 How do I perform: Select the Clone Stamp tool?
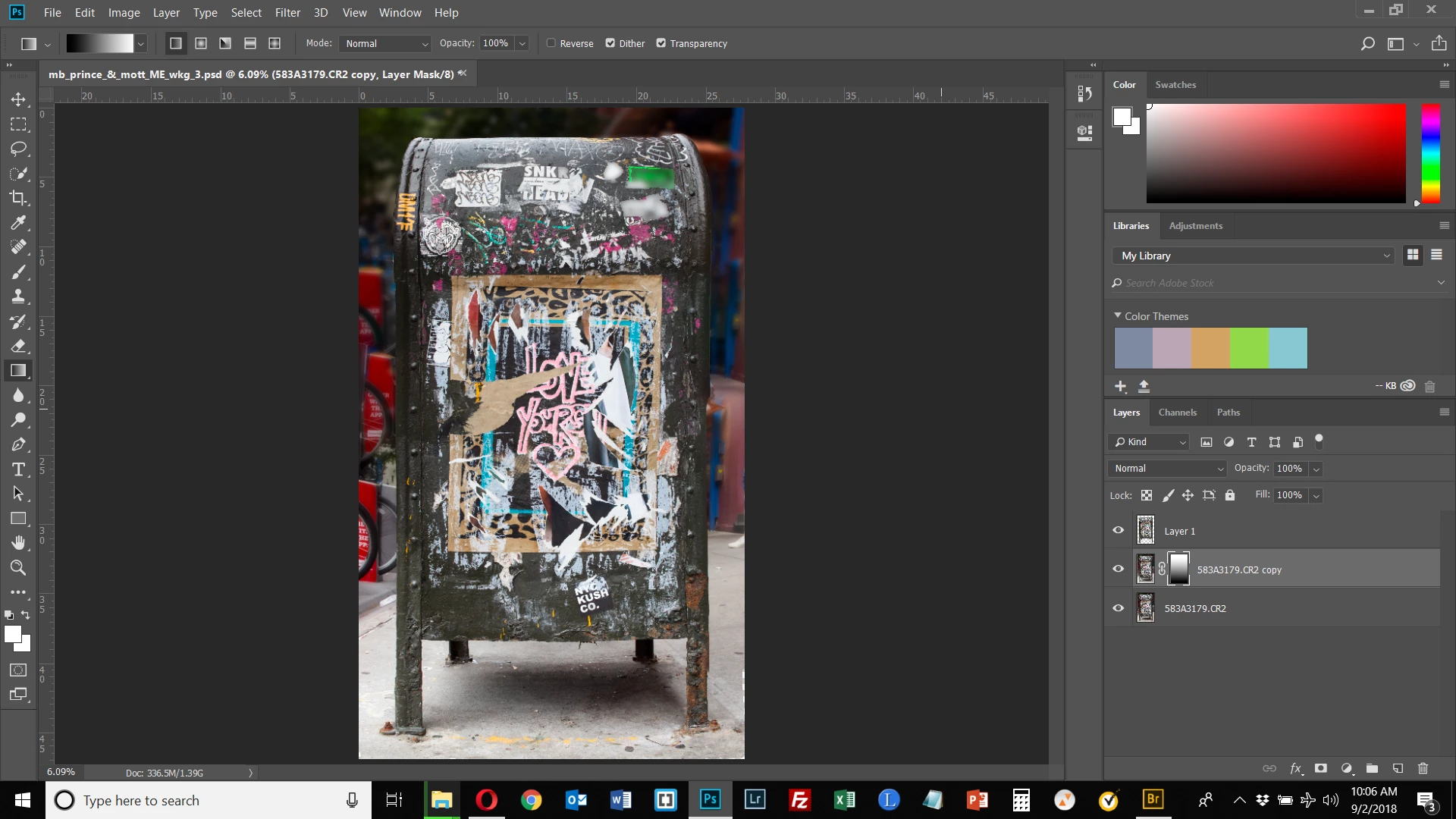click(18, 297)
